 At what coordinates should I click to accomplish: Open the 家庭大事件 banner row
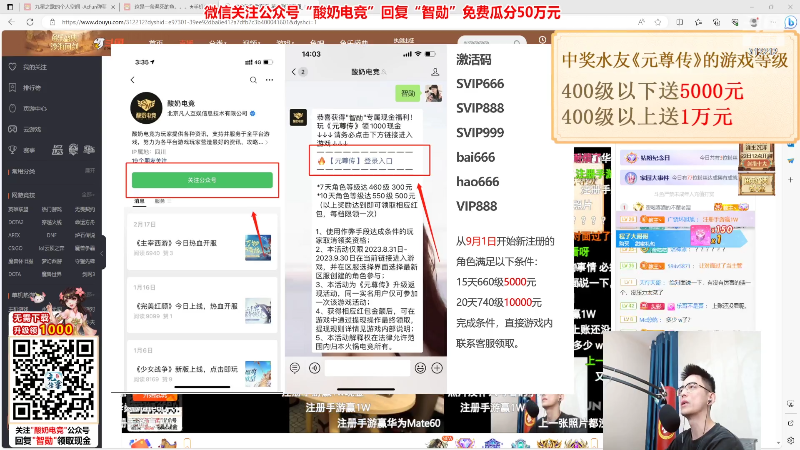click(x=679, y=178)
